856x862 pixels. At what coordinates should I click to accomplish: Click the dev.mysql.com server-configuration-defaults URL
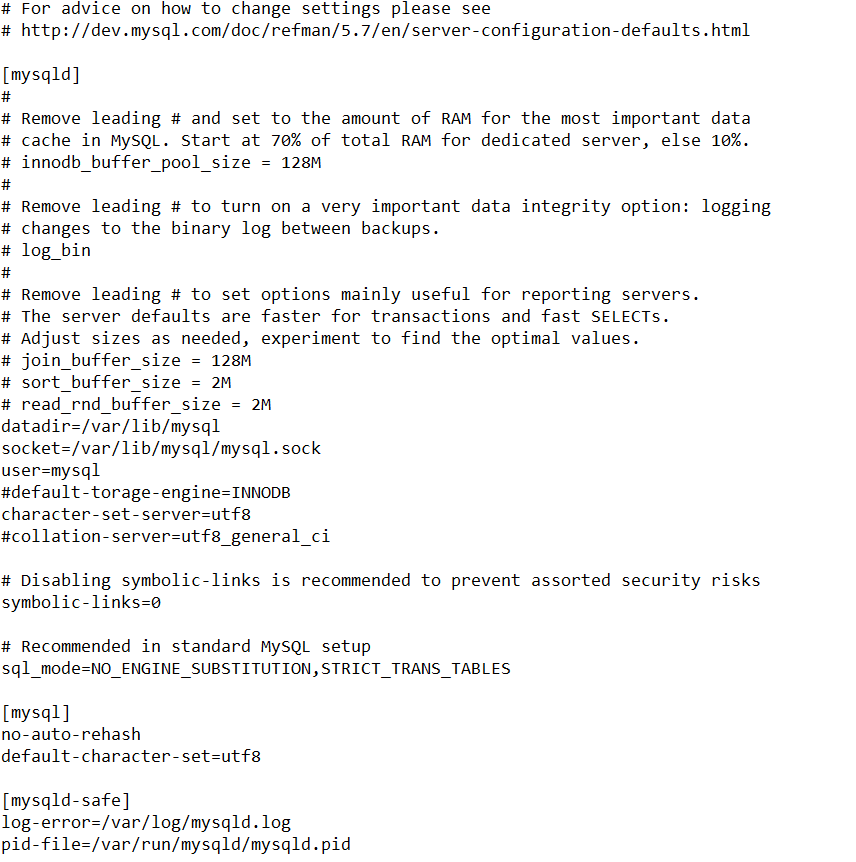coord(385,30)
